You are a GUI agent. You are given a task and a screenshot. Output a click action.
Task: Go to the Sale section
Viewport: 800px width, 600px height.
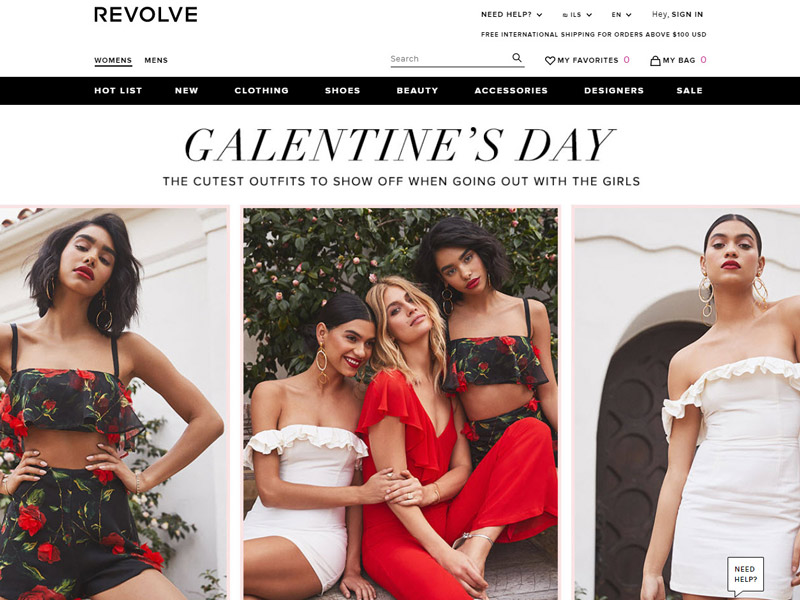[x=689, y=91]
